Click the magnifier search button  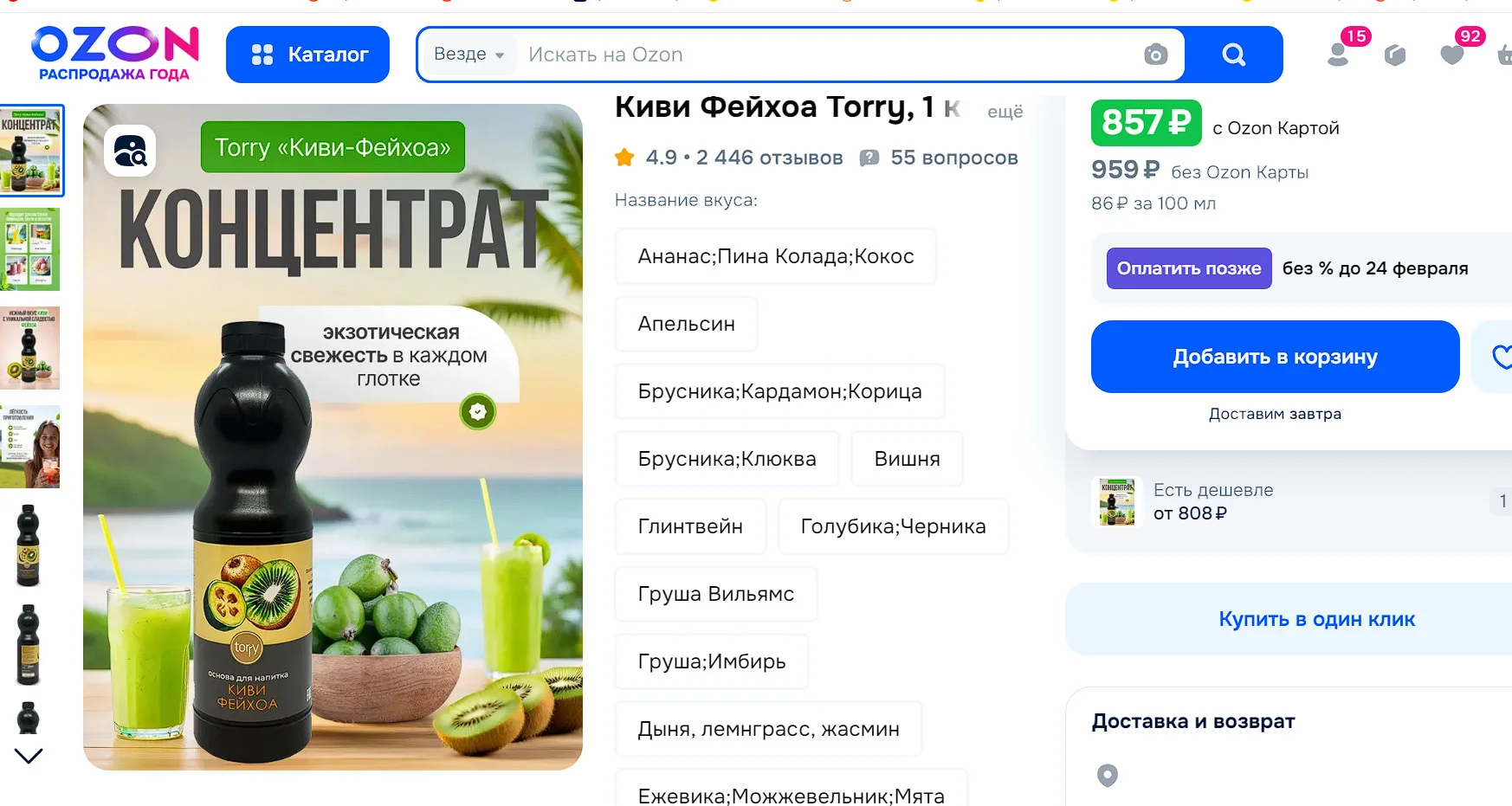click(x=1233, y=55)
